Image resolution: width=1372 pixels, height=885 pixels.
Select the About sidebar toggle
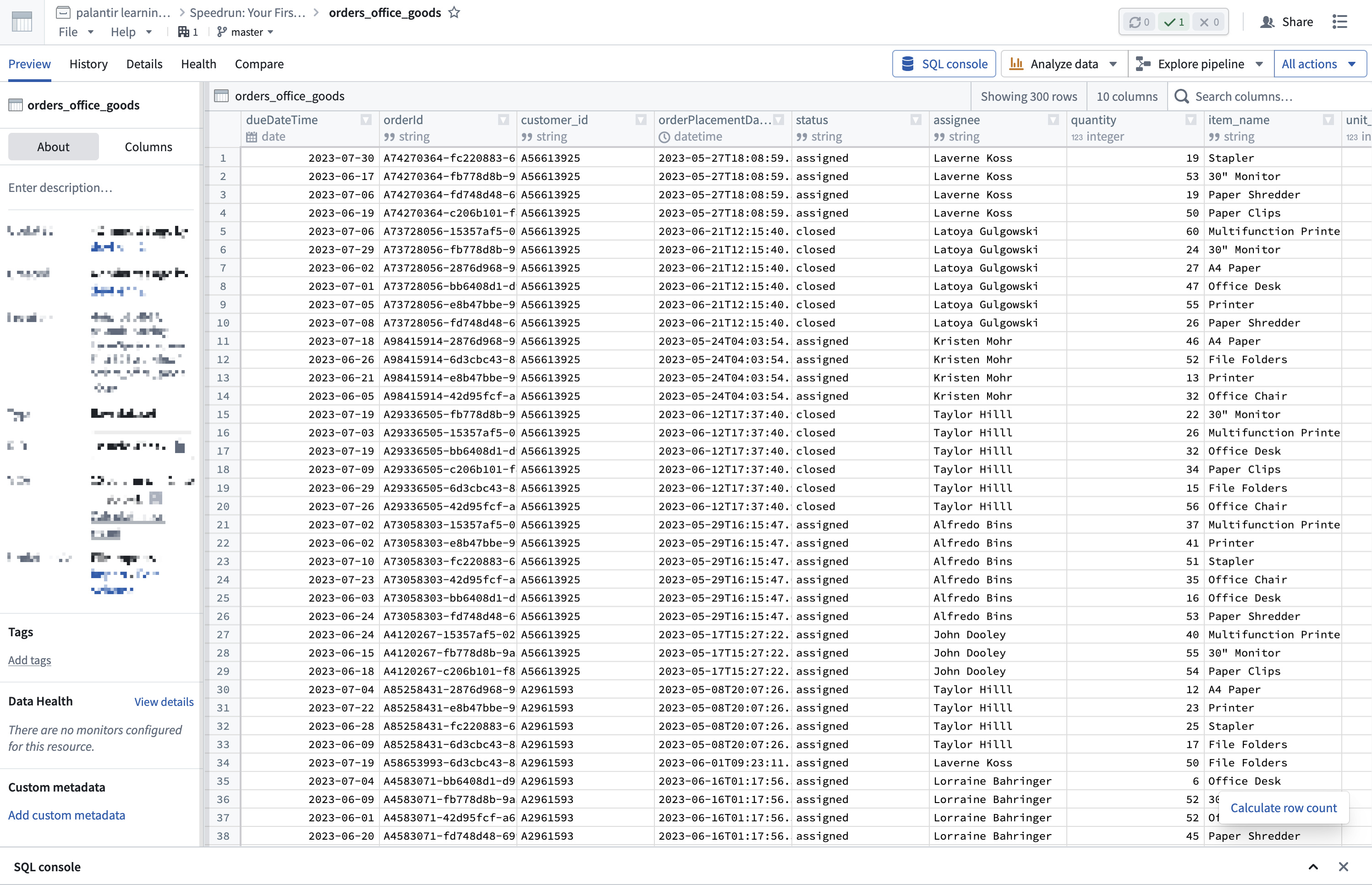[53, 147]
